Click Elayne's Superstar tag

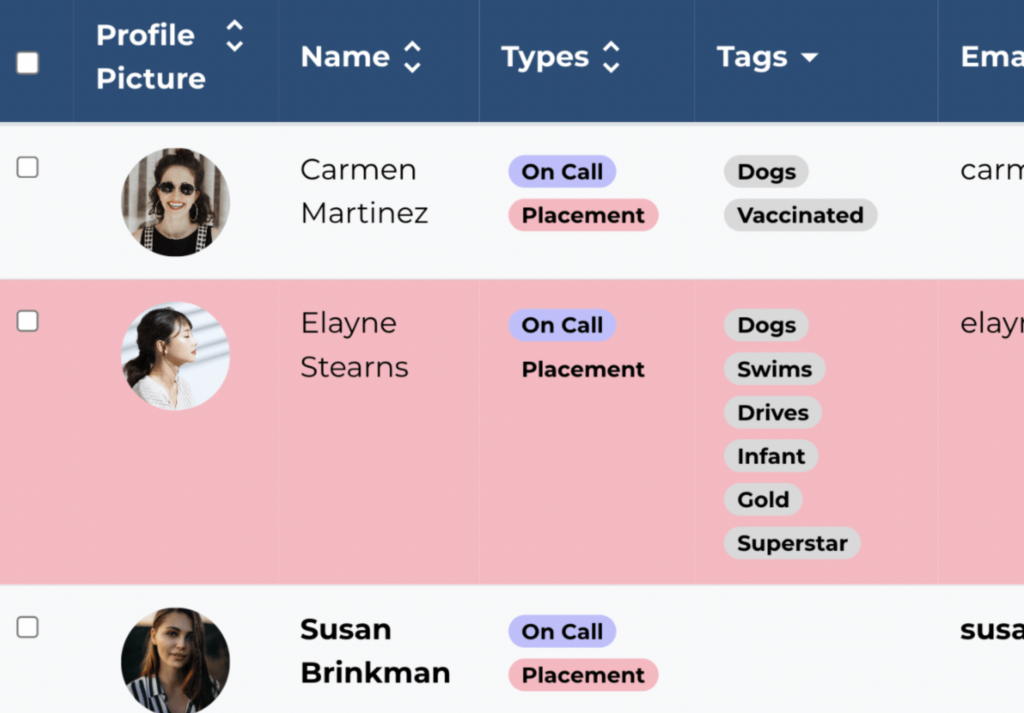(792, 544)
